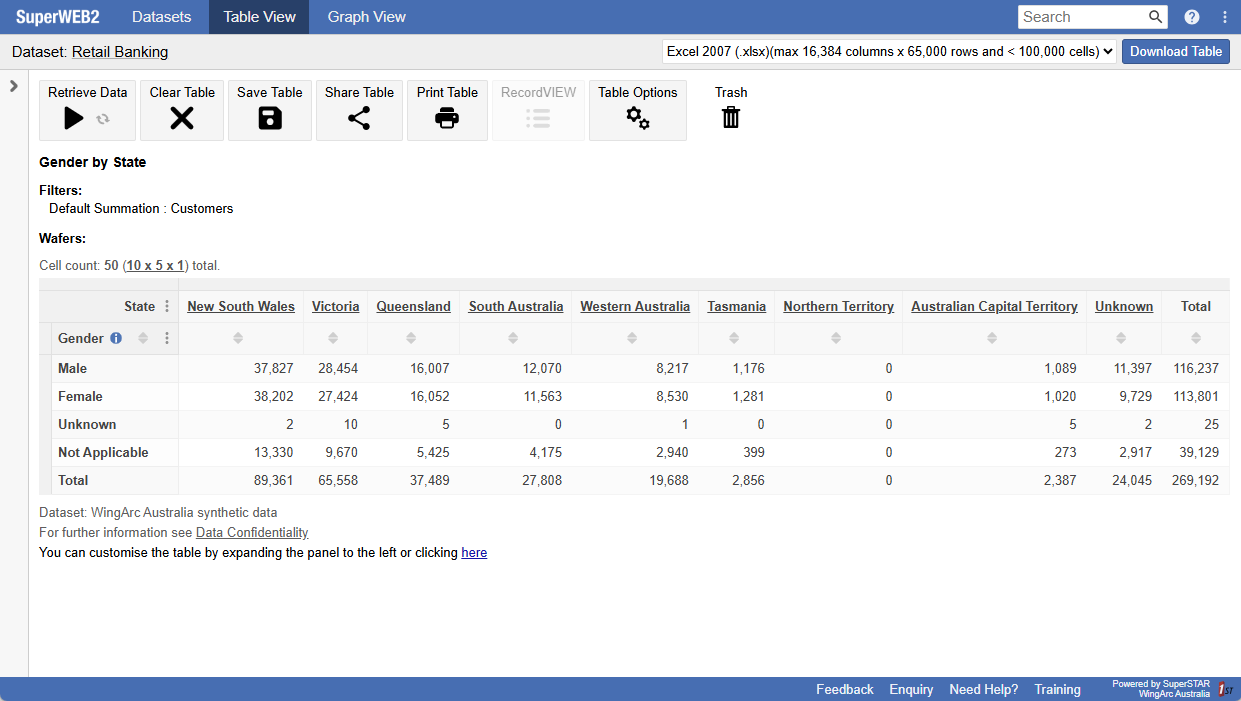
Task: Open the State column's three-dot menu
Action: point(166,306)
